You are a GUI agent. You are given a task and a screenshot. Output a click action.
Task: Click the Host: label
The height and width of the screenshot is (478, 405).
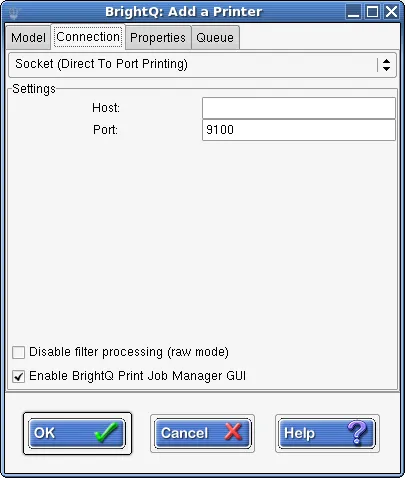point(106,108)
